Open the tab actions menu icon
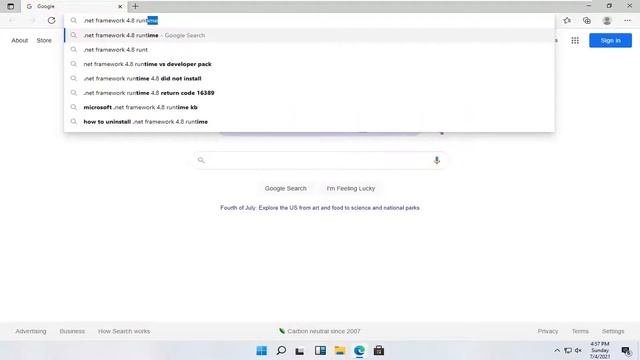This screenshot has height=360, width=640. [11, 6]
